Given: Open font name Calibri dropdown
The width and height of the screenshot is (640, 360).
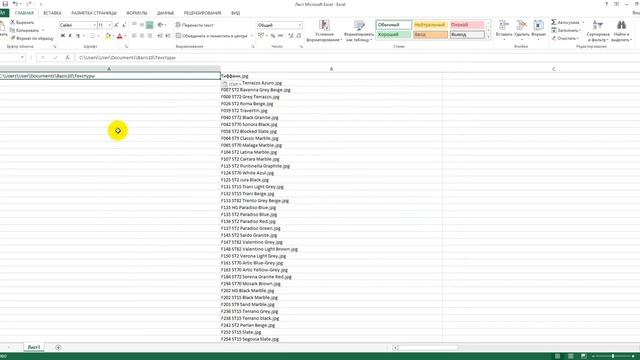Looking at the screenshot, I should 94,25.
